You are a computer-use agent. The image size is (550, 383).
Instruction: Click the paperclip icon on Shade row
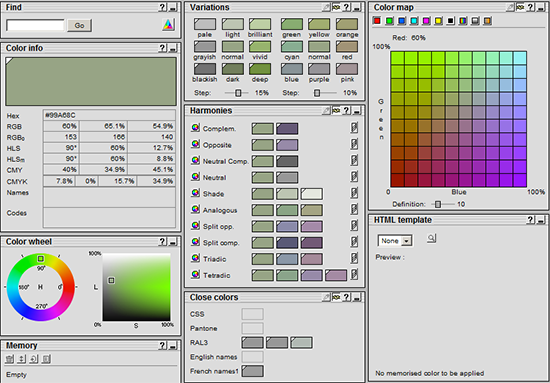pos(354,193)
